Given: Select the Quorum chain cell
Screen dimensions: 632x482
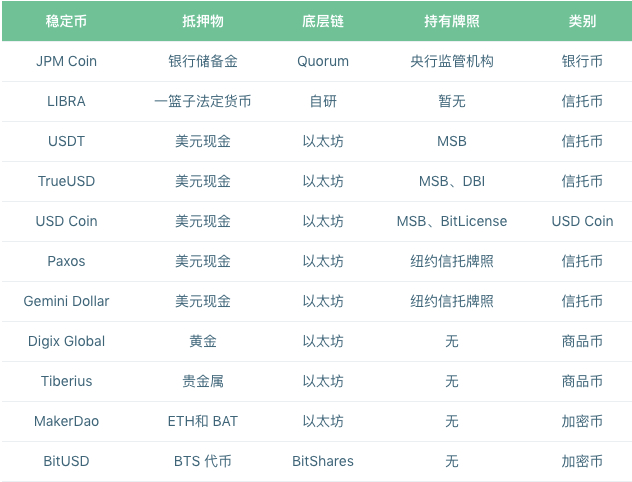Looking at the screenshot, I should 323,61.
